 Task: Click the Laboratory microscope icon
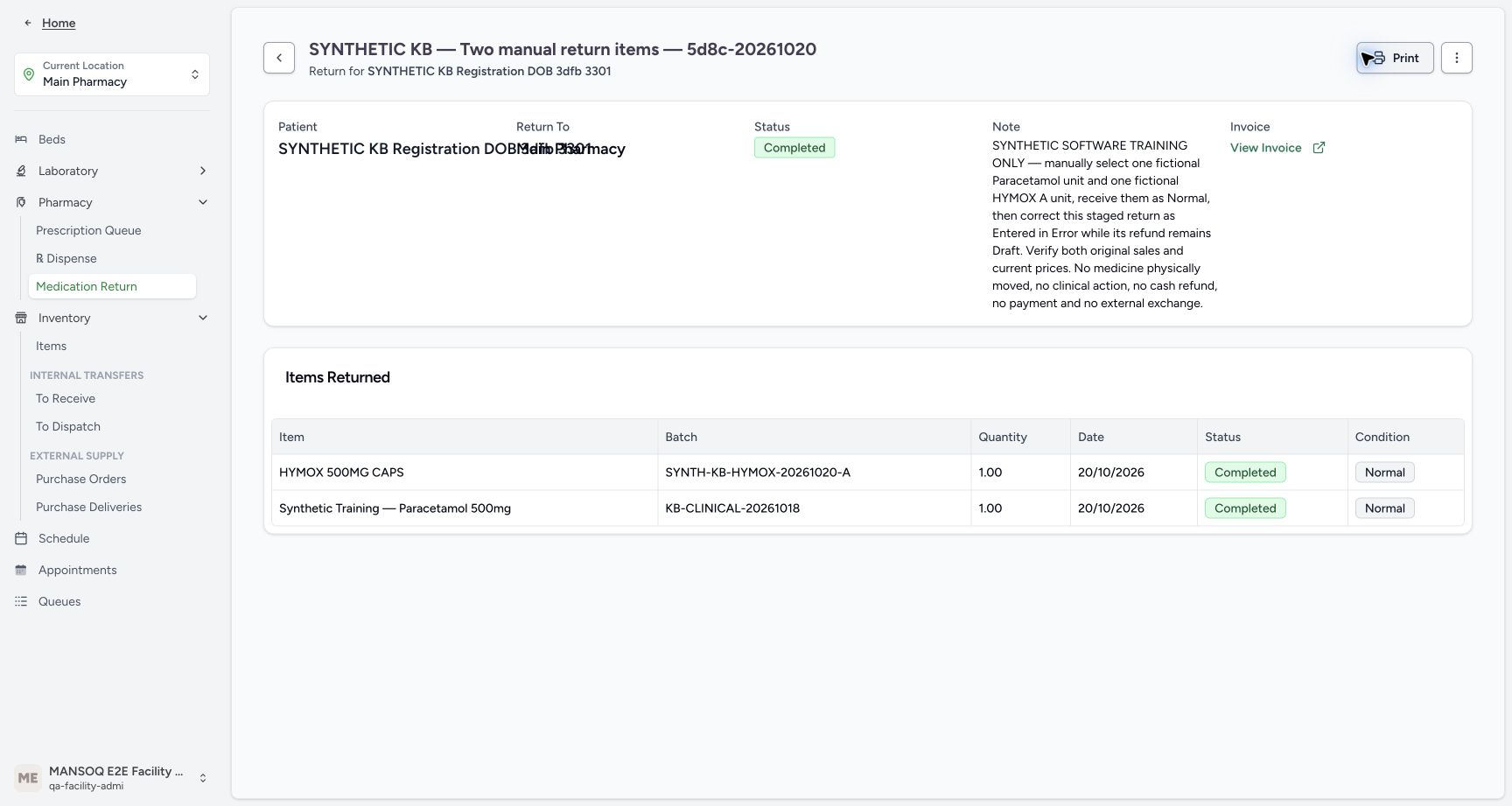[x=21, y=171]
